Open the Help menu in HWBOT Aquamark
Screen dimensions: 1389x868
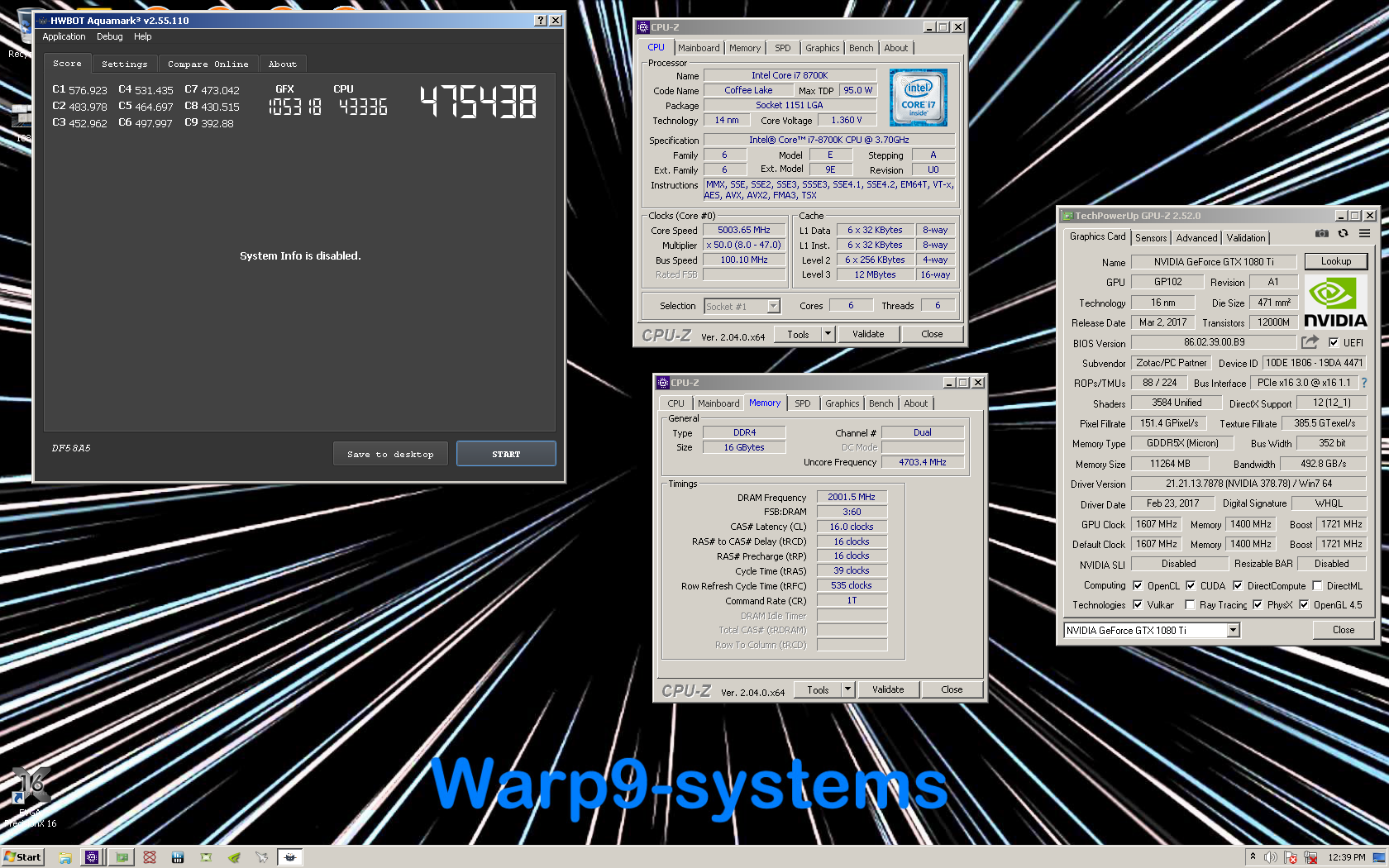pyautogui.click(x=143, y=36)
